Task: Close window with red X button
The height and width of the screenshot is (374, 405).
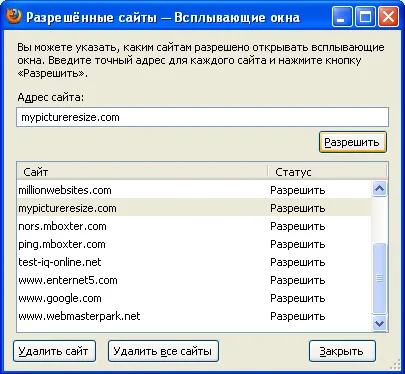Action: [x=388, y=17]
